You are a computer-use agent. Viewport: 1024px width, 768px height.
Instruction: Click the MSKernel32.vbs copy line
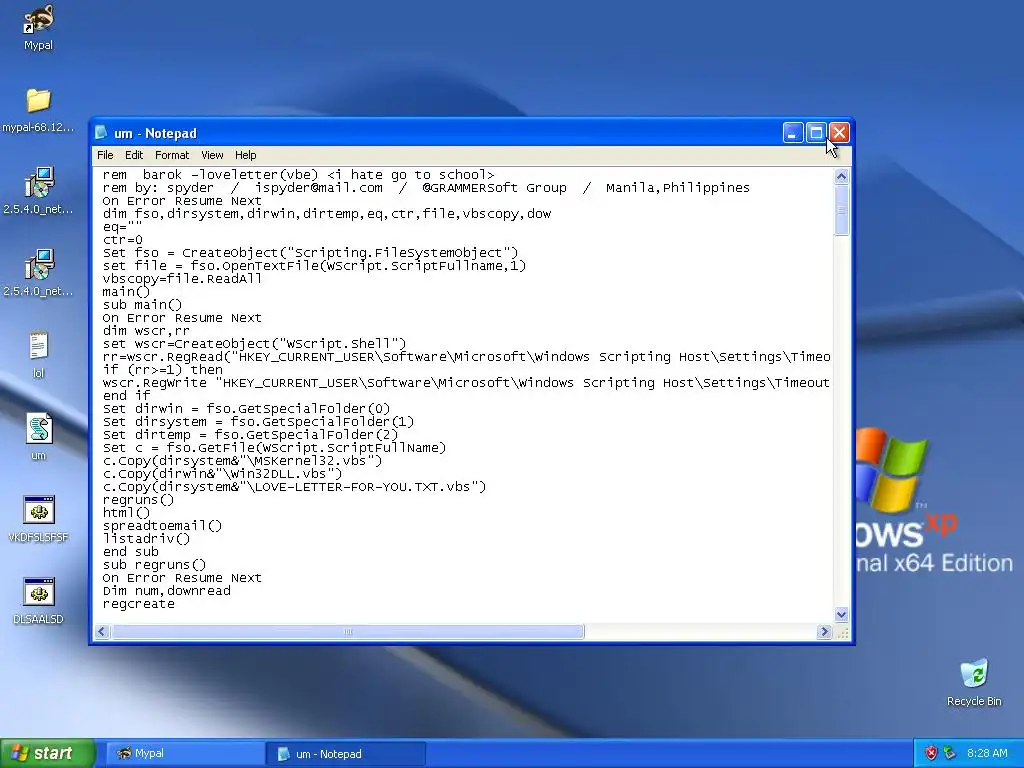pos(242,461)
